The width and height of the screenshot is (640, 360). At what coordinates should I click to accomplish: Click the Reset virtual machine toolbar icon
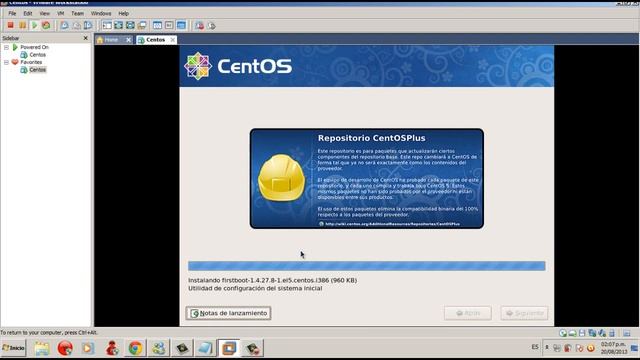pyautogui.click(x=46, y=25)
